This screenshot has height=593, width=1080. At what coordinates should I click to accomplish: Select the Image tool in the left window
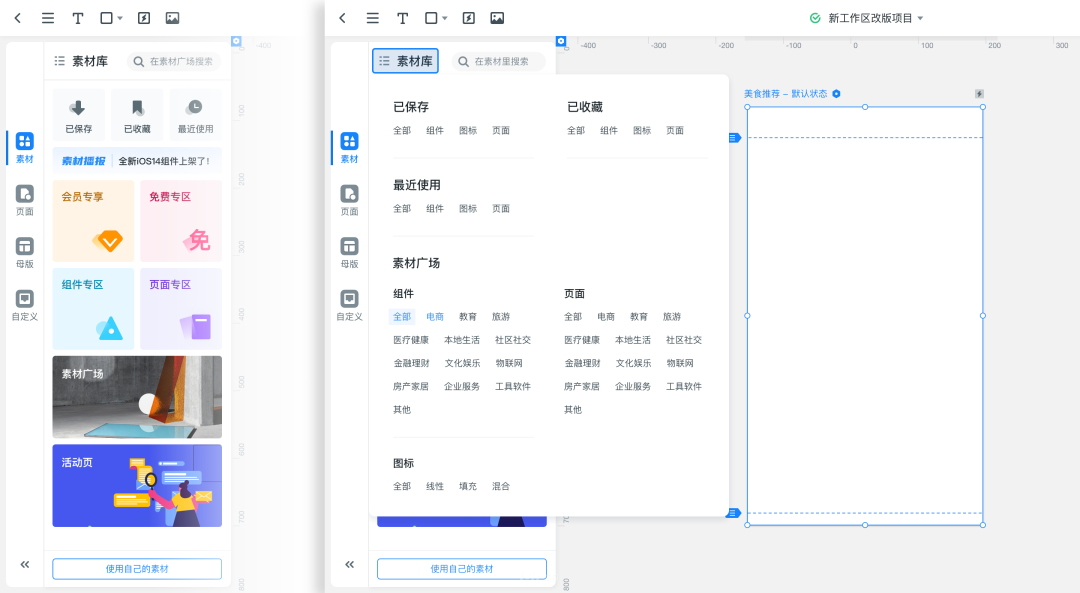pos(172,18)
